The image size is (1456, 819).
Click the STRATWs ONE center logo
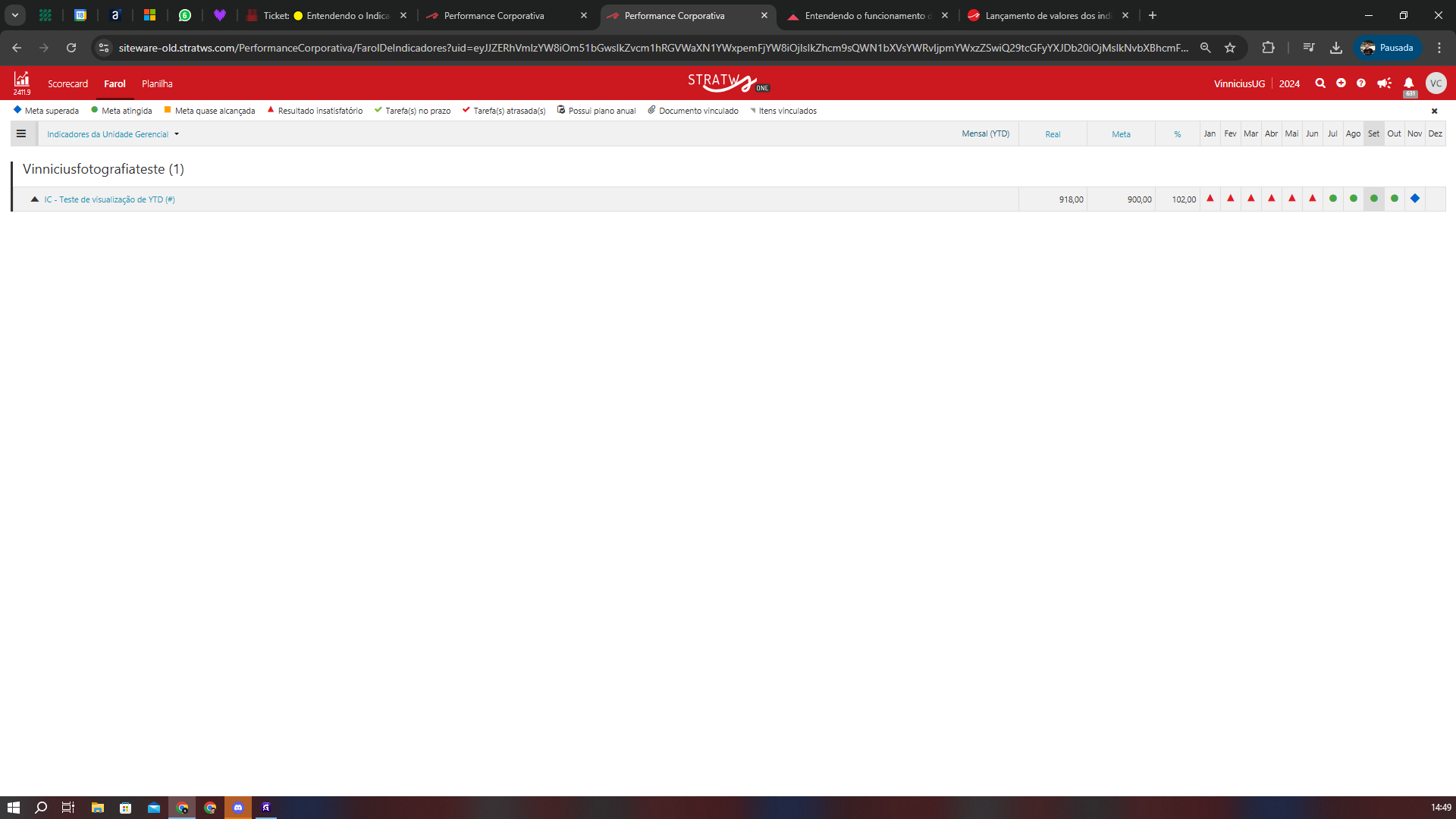coord(728,83)
